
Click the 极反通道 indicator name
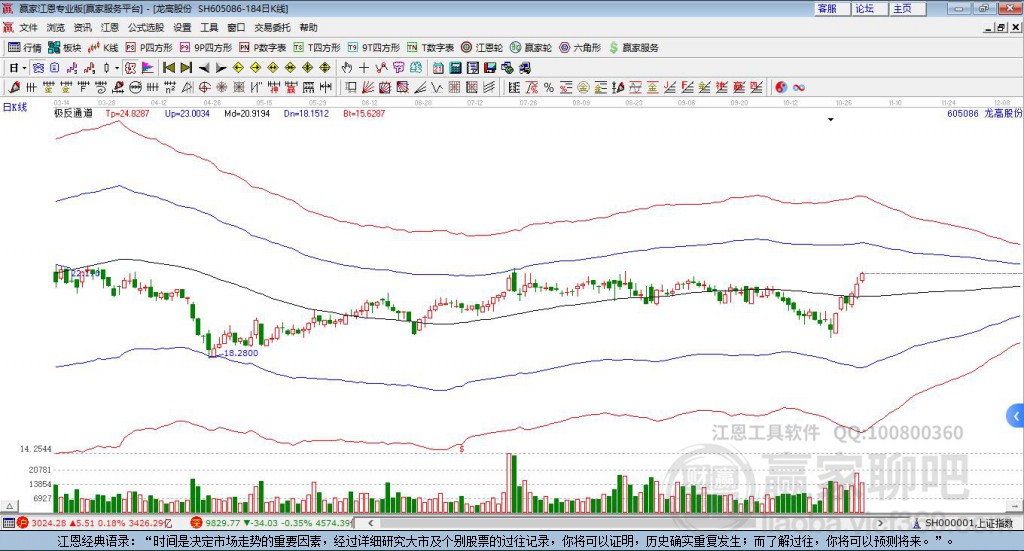(73, 113)
